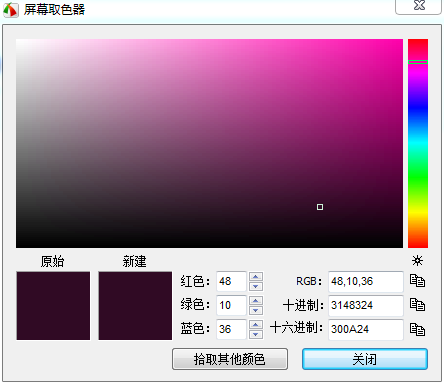Click the 红色 input field showing 48
Viewport: 444px width, 384px height.
pos(231,281)
